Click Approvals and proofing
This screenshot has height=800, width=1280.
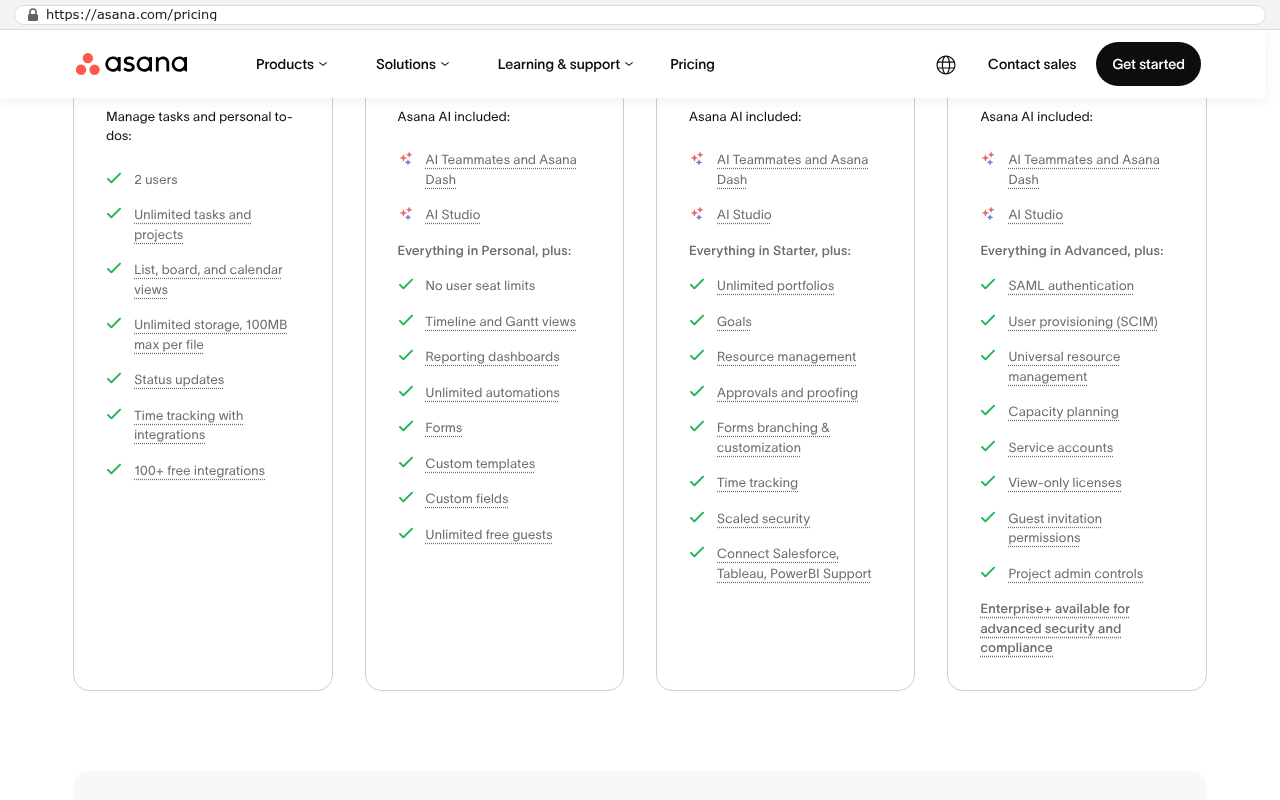(787, 393)
